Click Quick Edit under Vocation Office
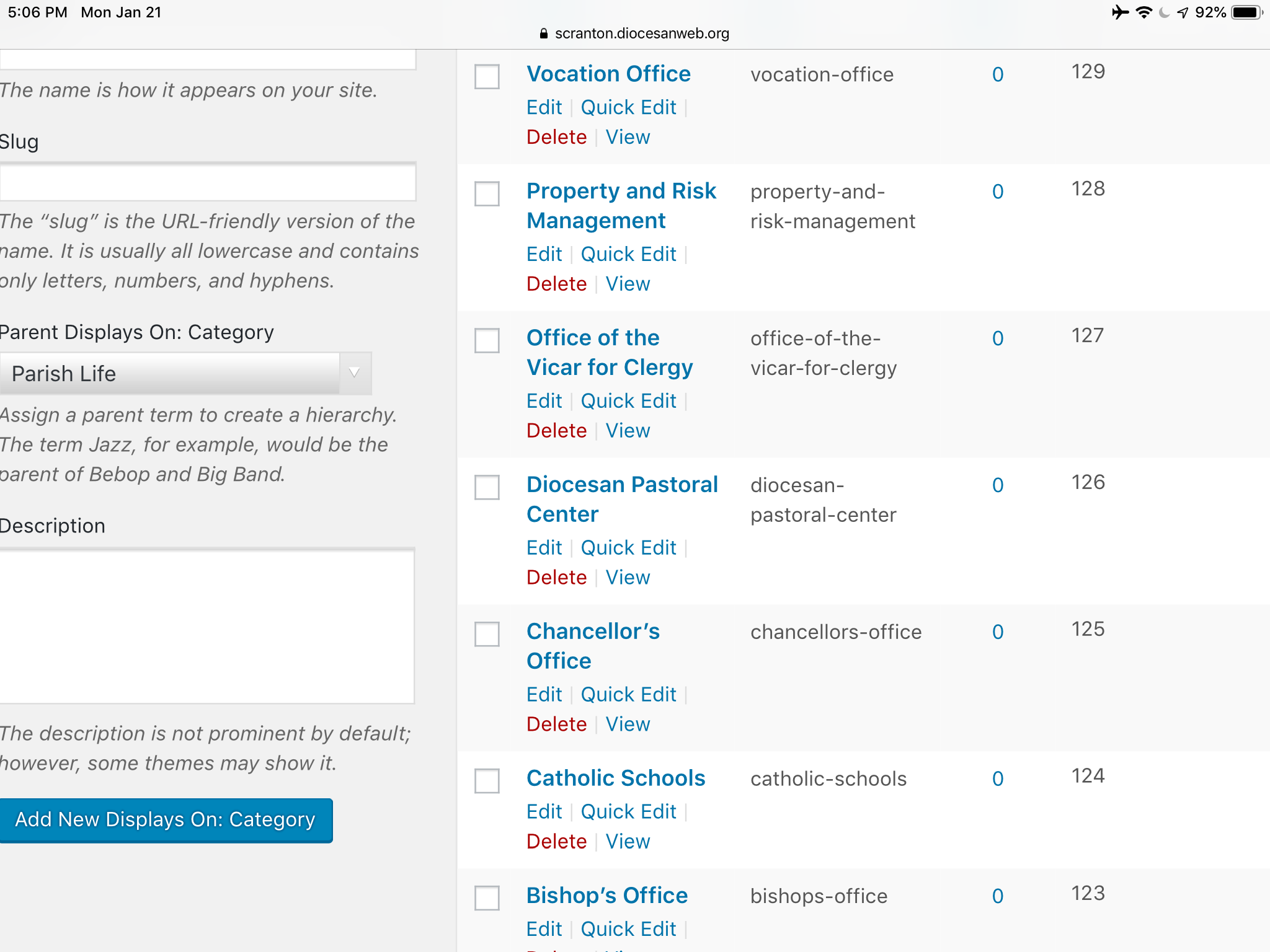The width and height of the screenshot is (1270, 952). click(628, 107)
